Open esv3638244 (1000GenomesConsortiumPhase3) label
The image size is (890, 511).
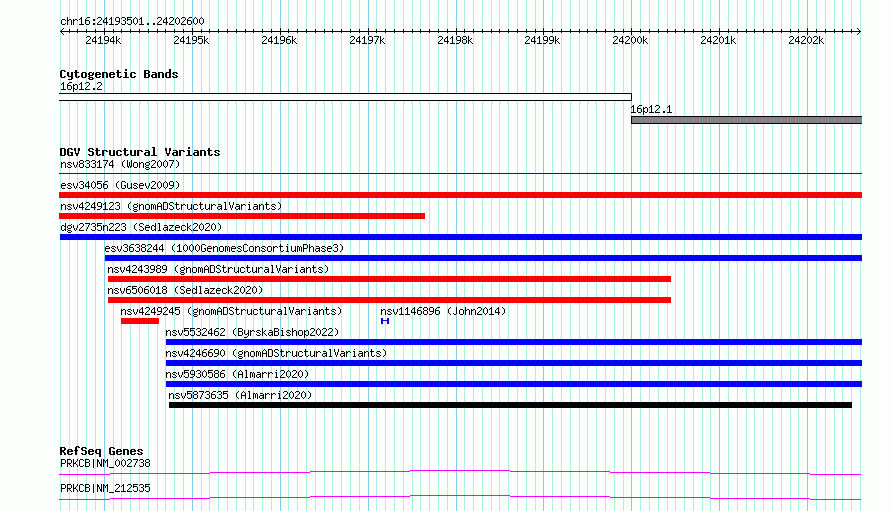tap(224, 248)
